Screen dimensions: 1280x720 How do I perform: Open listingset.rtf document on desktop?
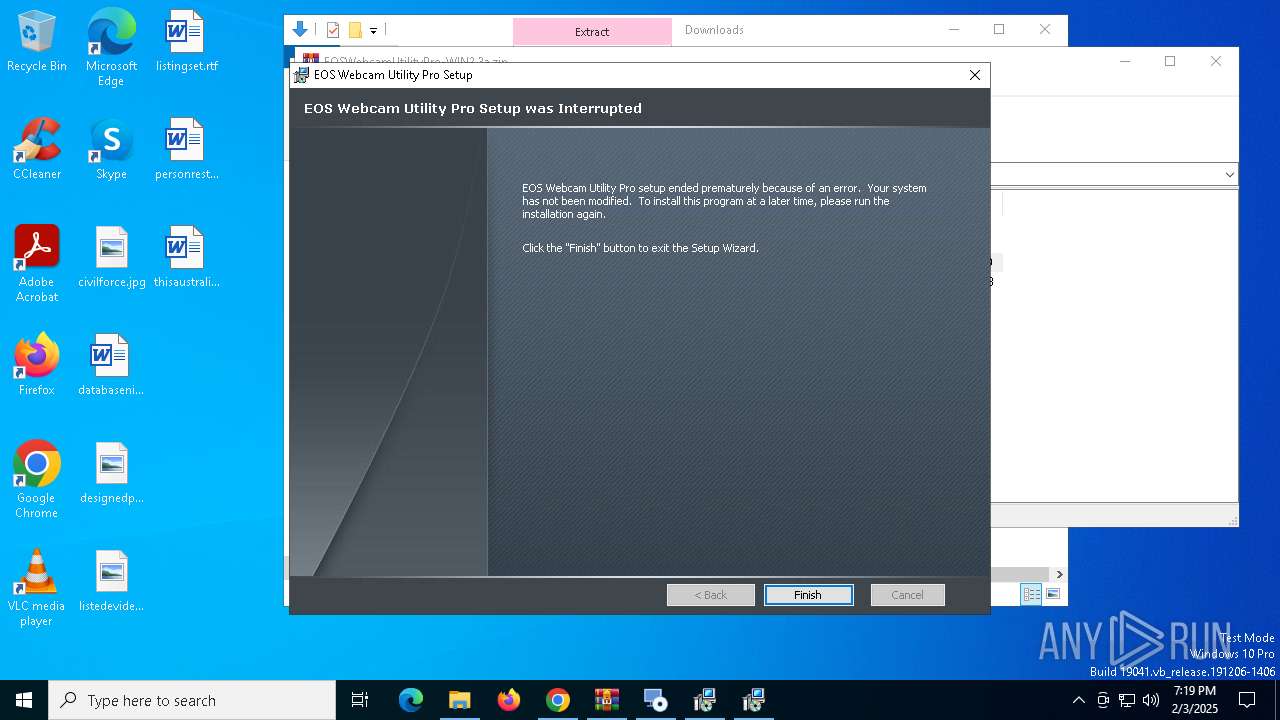186,42
